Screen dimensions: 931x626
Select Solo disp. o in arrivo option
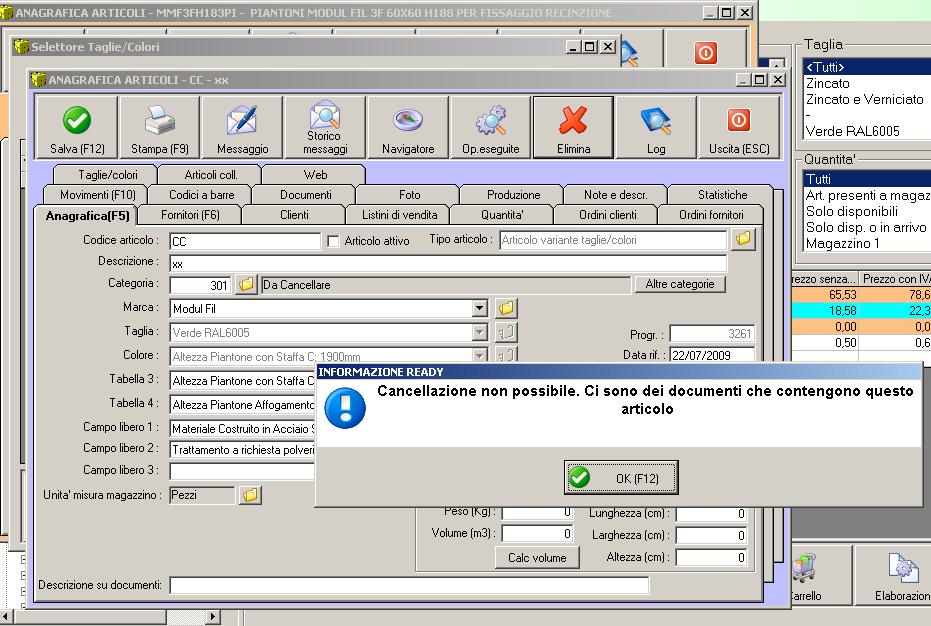pos(867,227)
